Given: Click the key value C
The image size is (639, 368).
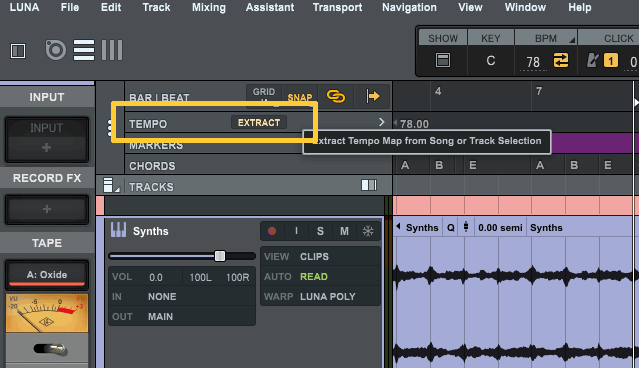Looking at the screenshot, I should (x=491, y=61).
